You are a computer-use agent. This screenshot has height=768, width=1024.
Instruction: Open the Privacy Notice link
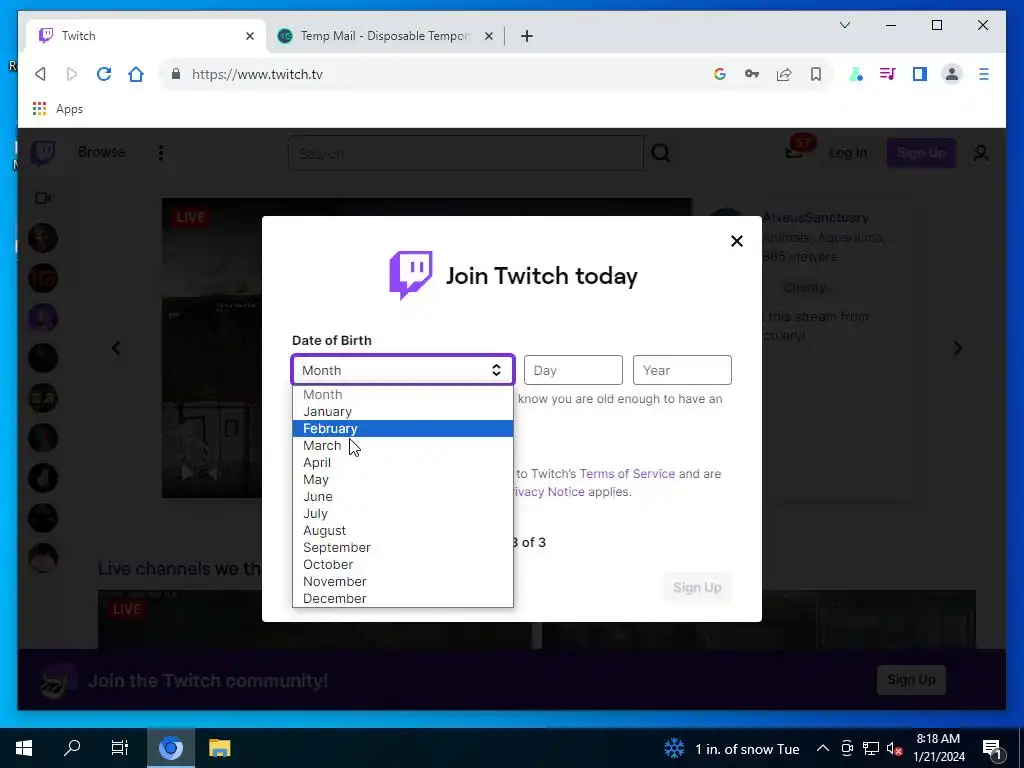(547, 492)
